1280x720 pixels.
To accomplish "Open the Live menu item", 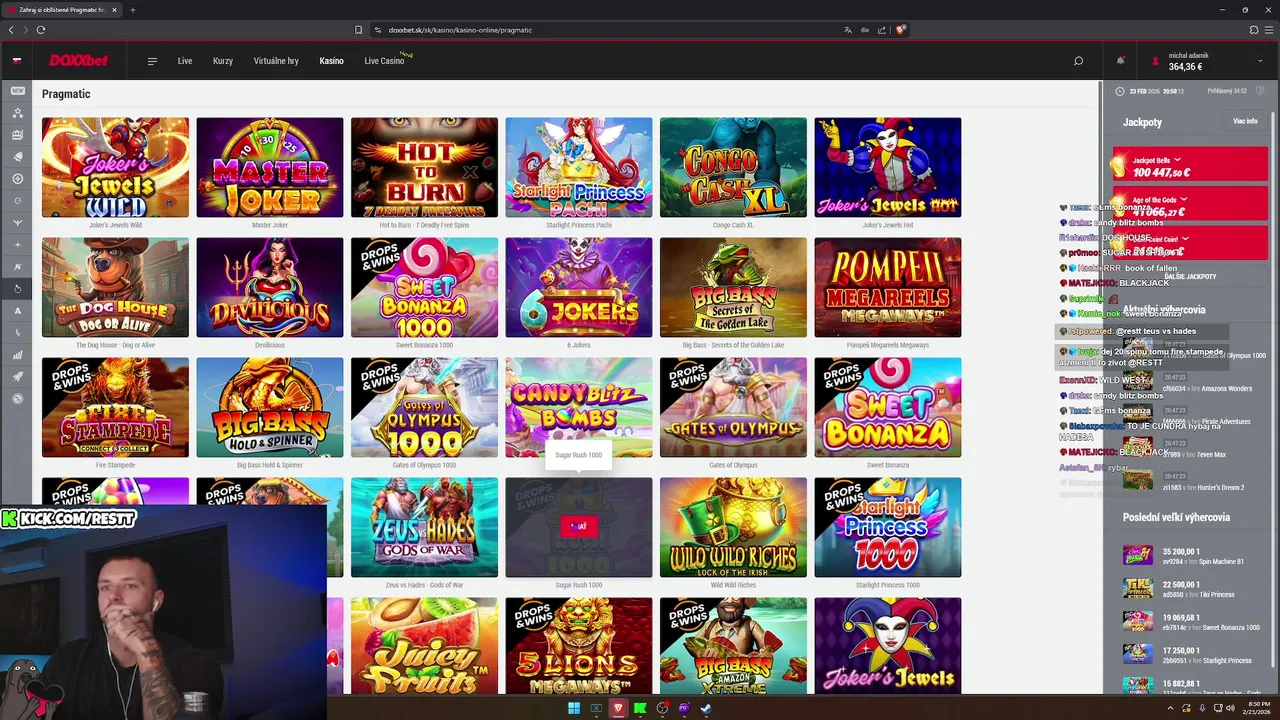I will click(185, 61).
